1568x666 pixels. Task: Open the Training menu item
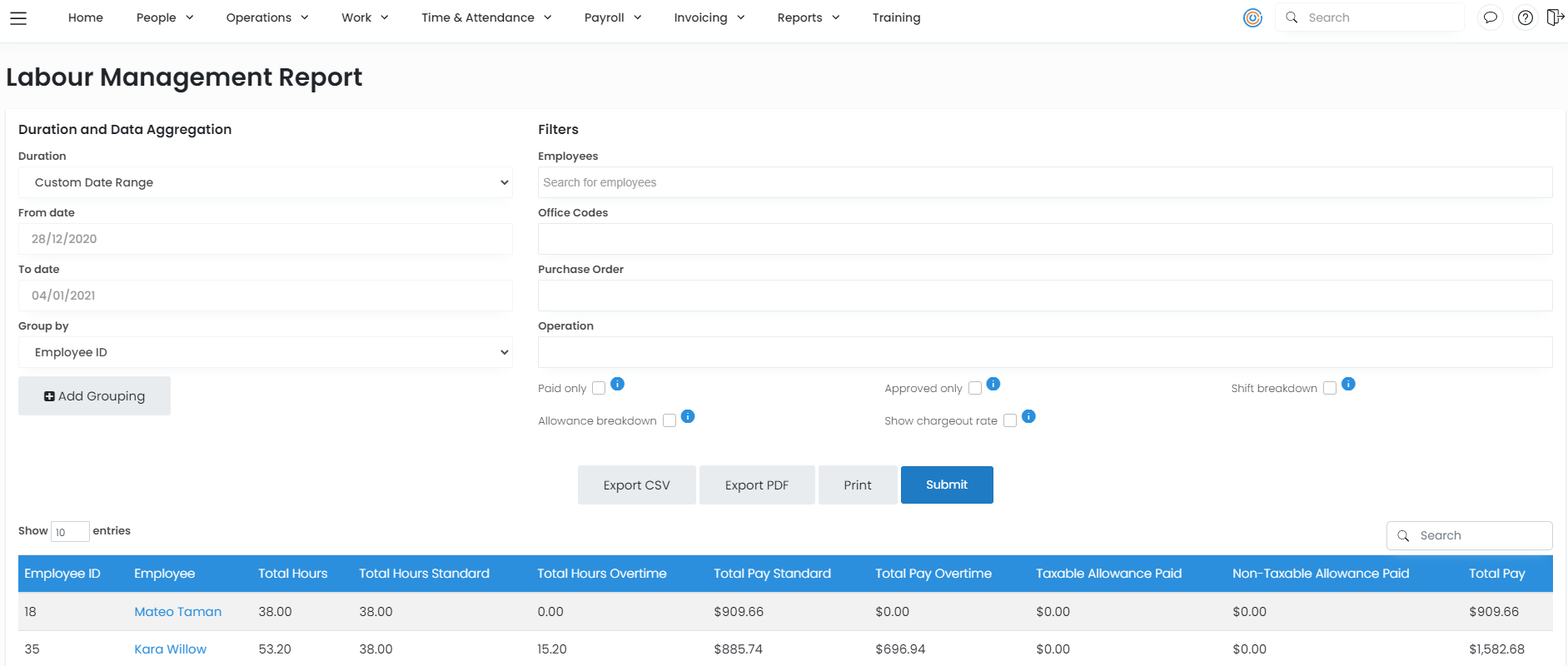896,17
